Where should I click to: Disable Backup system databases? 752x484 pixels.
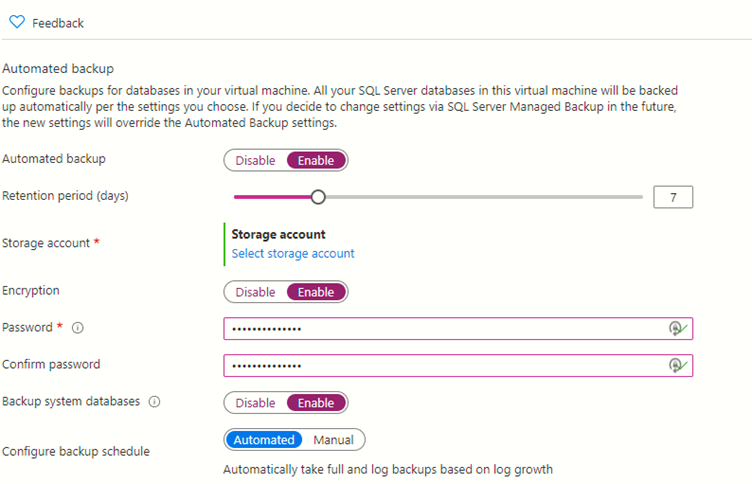(x=255, y=403)
